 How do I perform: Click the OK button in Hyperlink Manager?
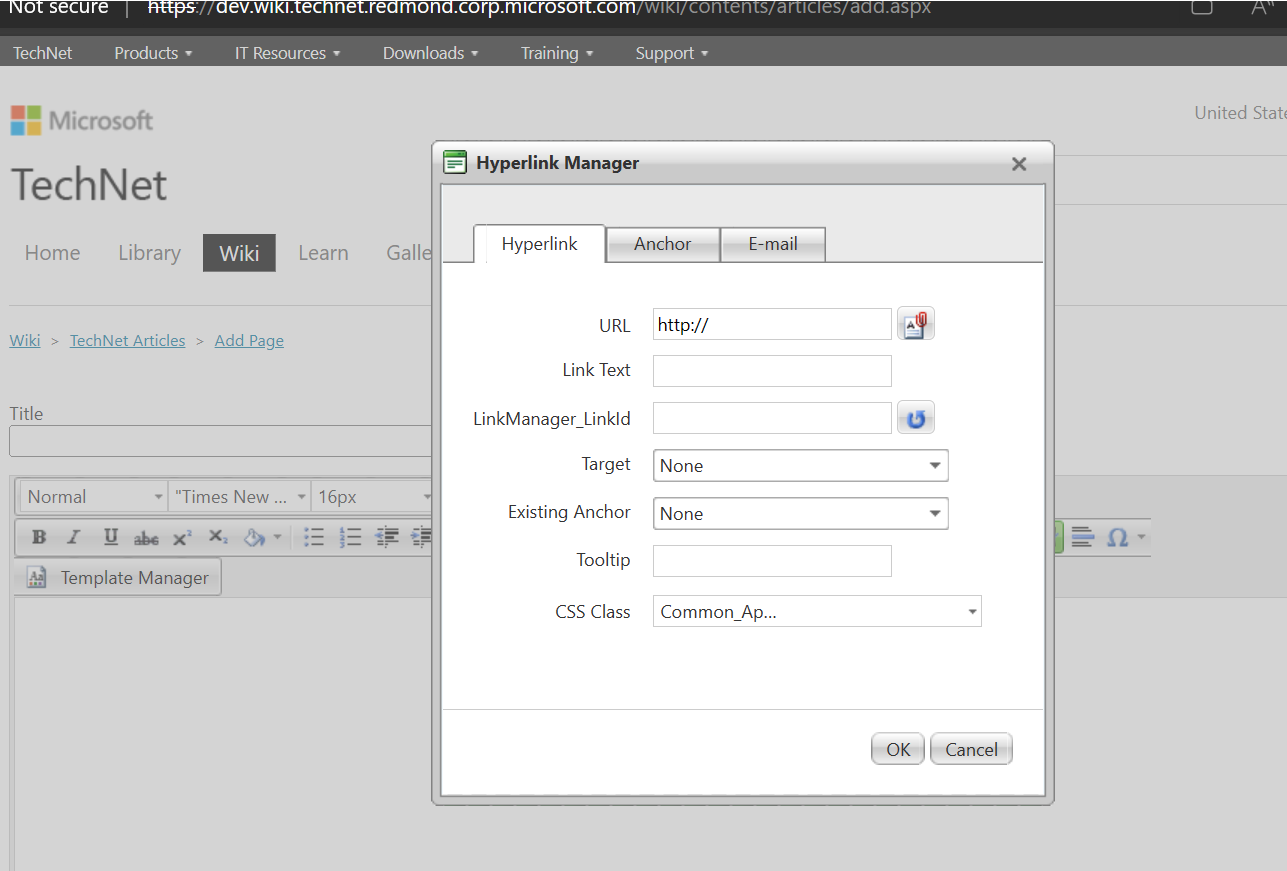896,748
